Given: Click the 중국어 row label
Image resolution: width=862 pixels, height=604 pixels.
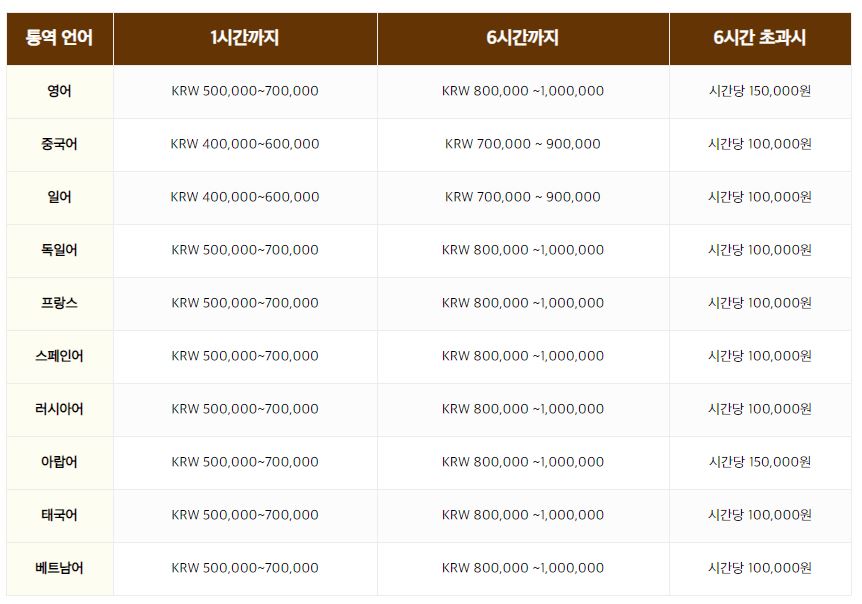Looking at the screenshot, I should point(59,144).
